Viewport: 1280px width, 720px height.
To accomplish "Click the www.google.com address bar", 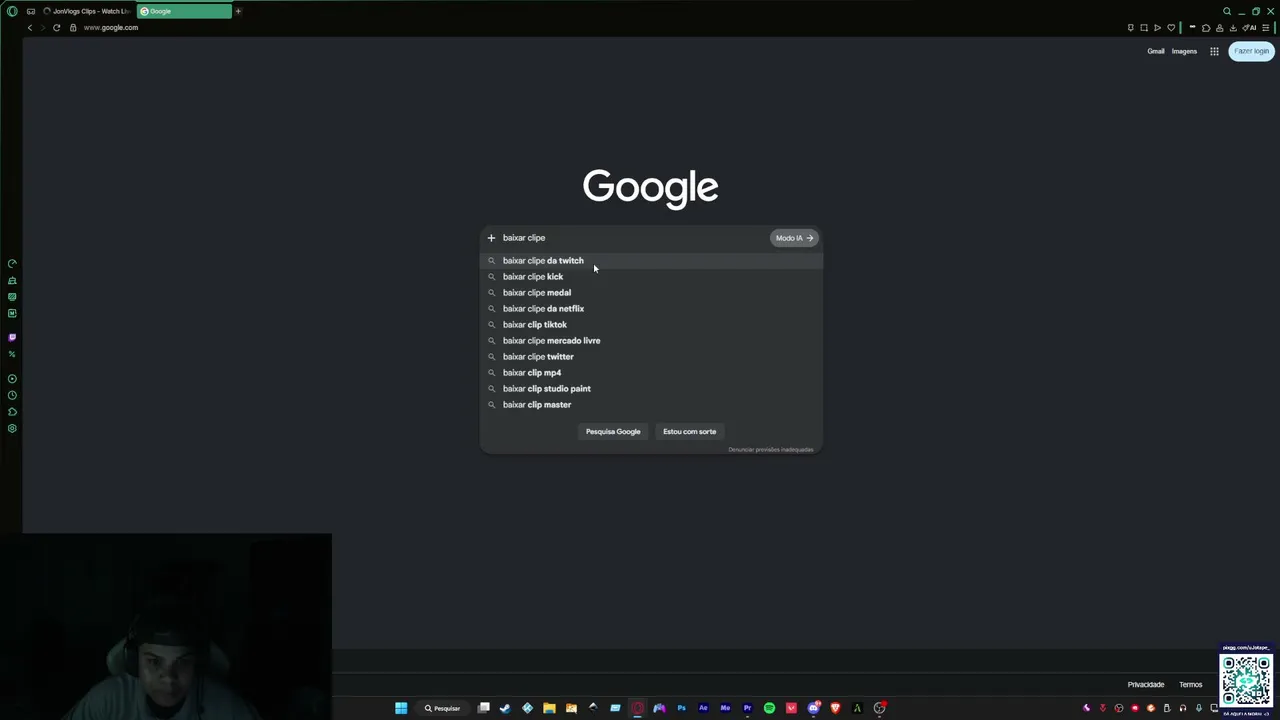I will click(x=110, y=28).
